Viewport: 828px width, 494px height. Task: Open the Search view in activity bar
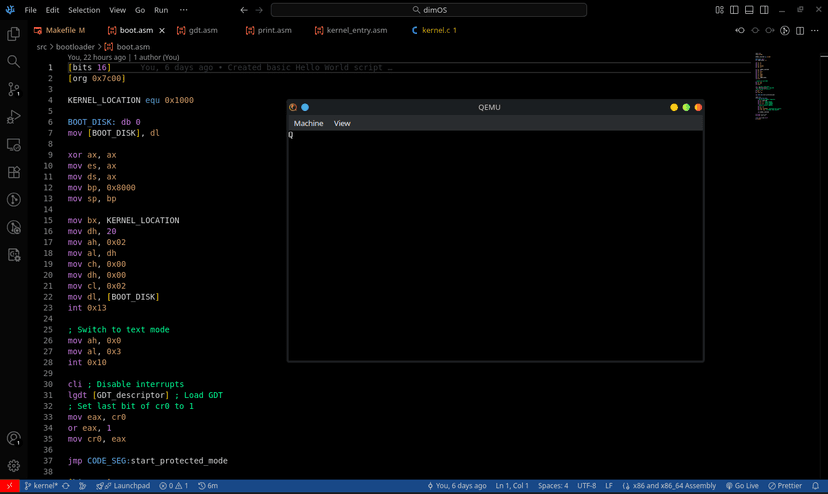pyautogui.click(x=14, y=62)
